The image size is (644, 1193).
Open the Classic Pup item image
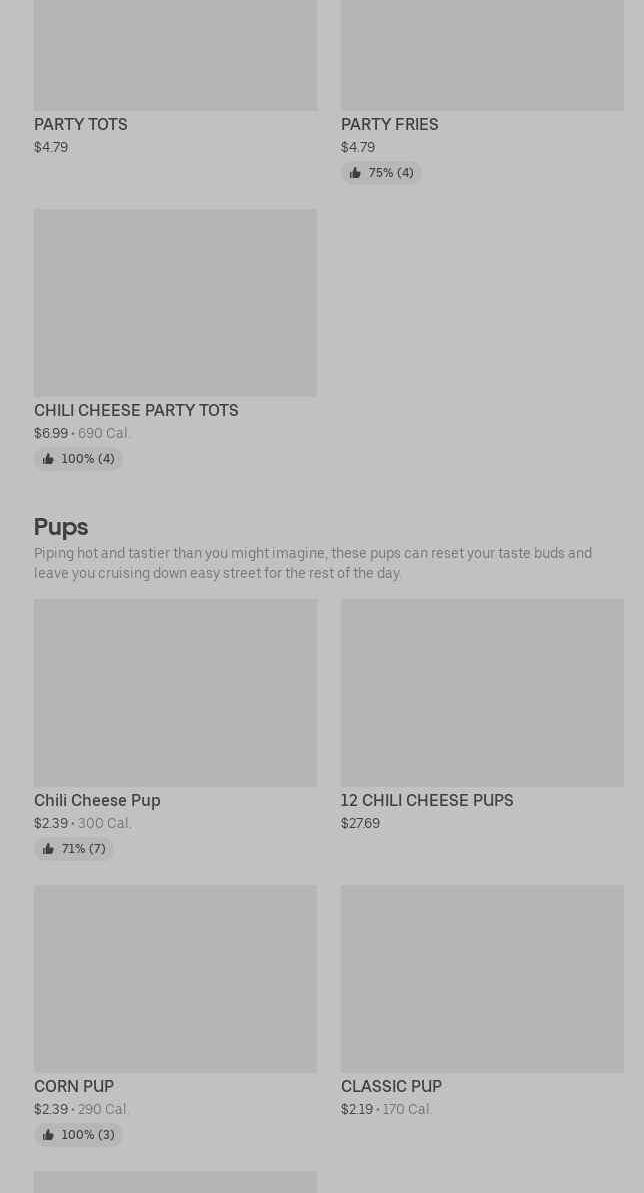[482, 978]
